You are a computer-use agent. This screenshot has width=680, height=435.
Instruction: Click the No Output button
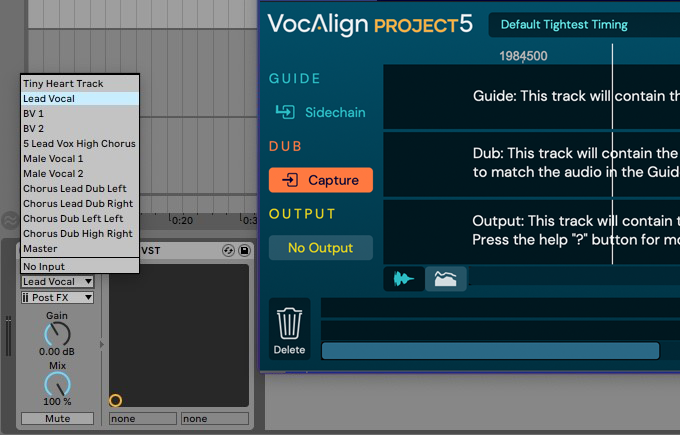[x=320, y=247]
